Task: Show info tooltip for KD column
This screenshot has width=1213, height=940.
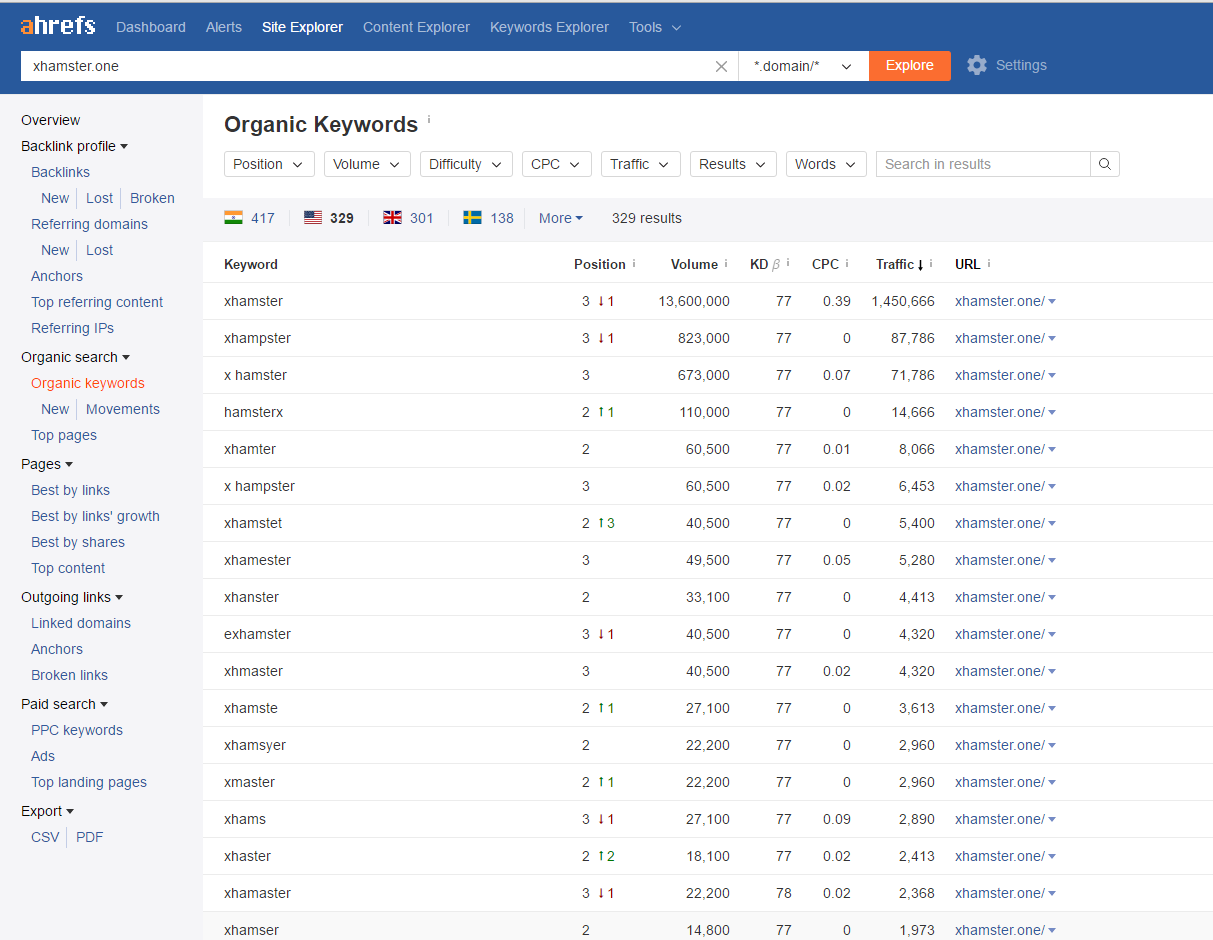Action: tap(788, 264)
